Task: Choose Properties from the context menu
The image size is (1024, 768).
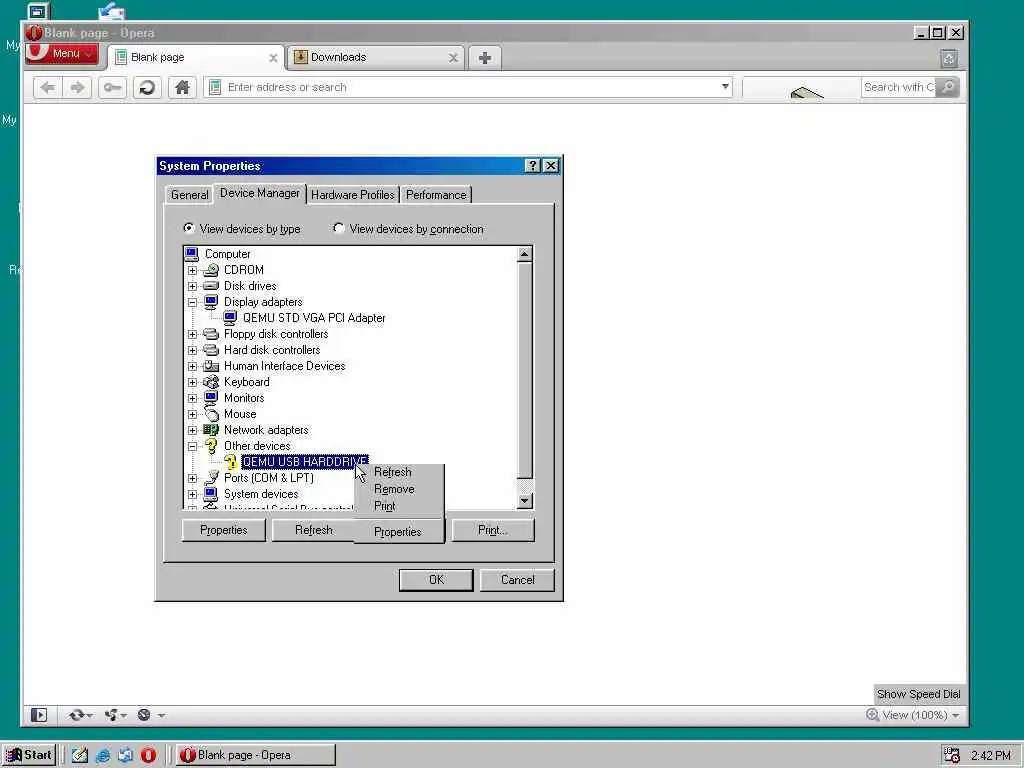Action: point(400,532)
